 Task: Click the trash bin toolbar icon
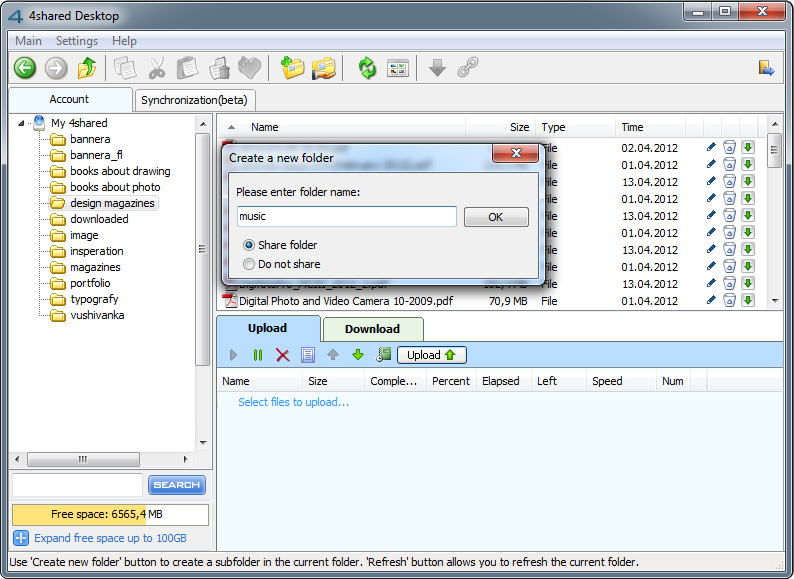click(x=219, y=68)
